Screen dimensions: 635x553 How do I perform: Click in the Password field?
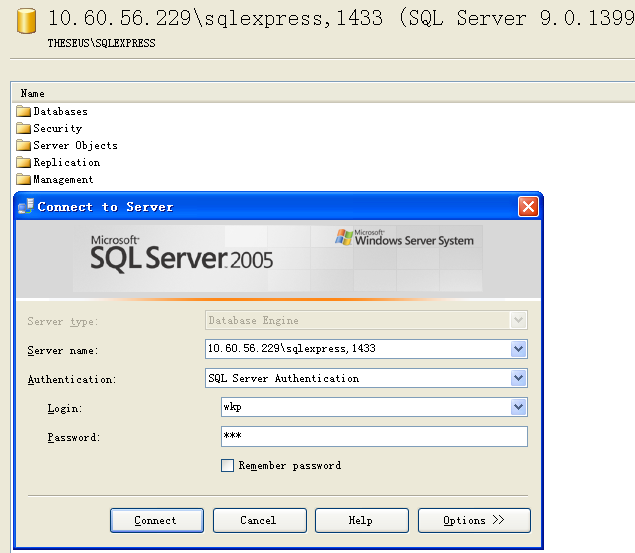tap(374, 436)
